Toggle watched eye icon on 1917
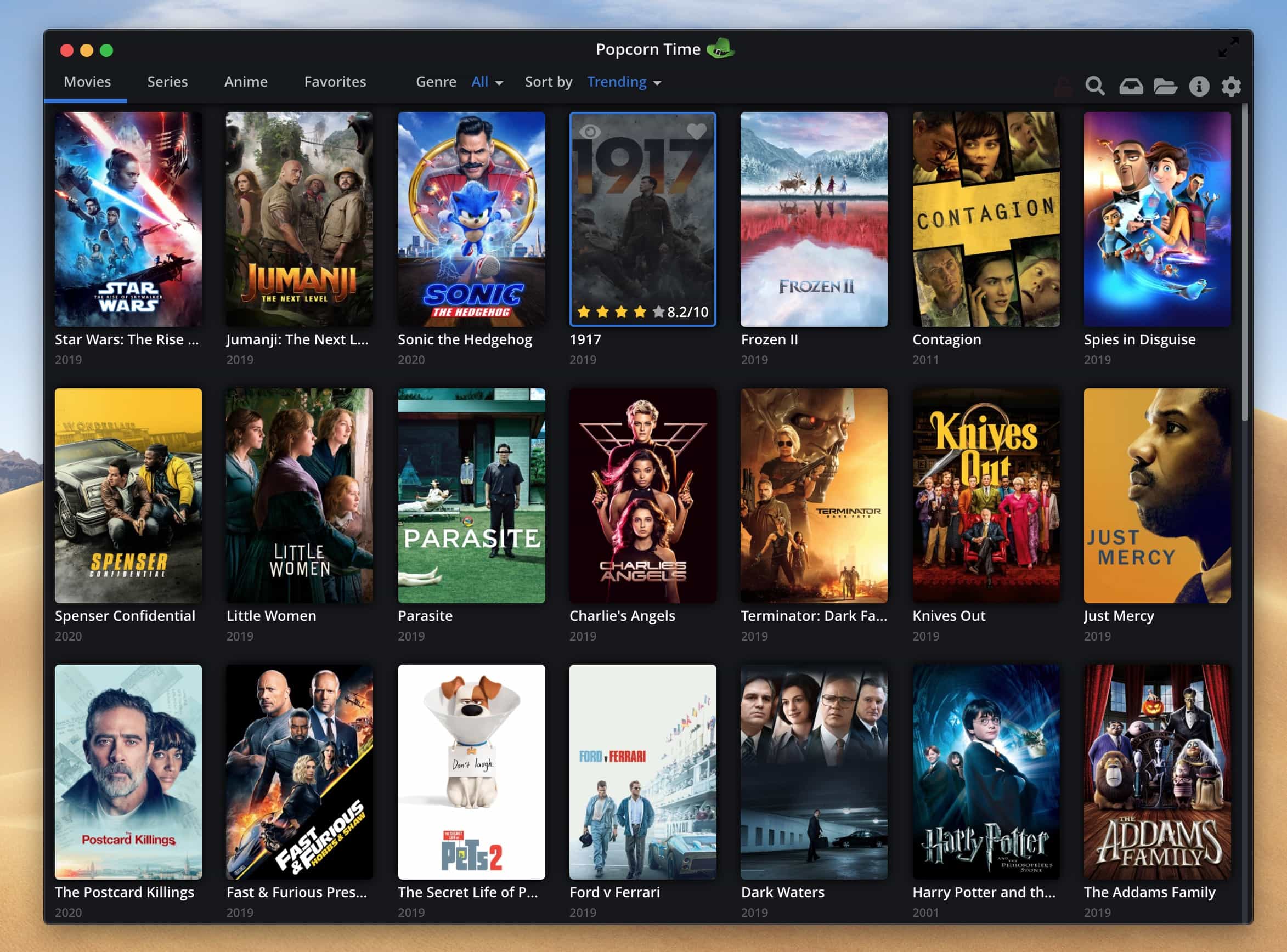The image size is (1287, 952). [590, 132]
